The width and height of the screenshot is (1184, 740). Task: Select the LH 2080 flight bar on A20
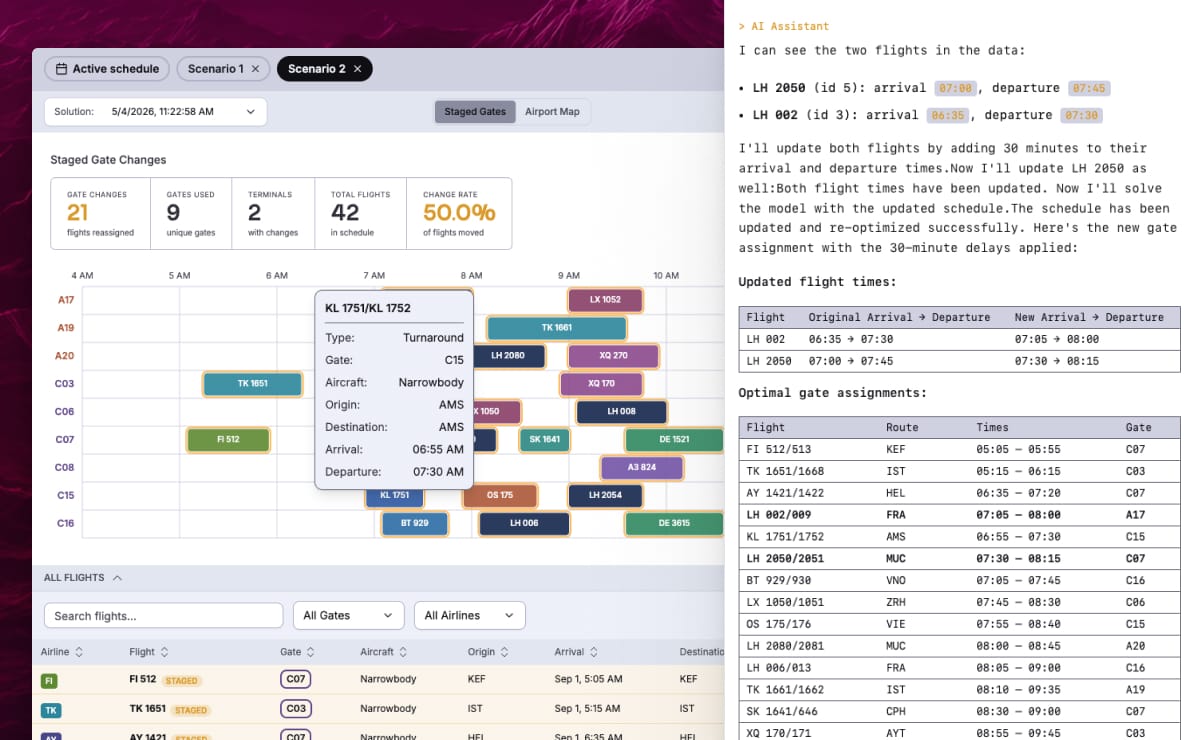508,356
